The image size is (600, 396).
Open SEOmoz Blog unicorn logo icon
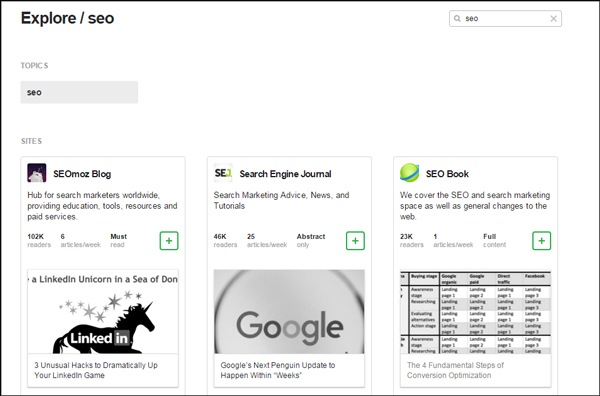[37, 173]
